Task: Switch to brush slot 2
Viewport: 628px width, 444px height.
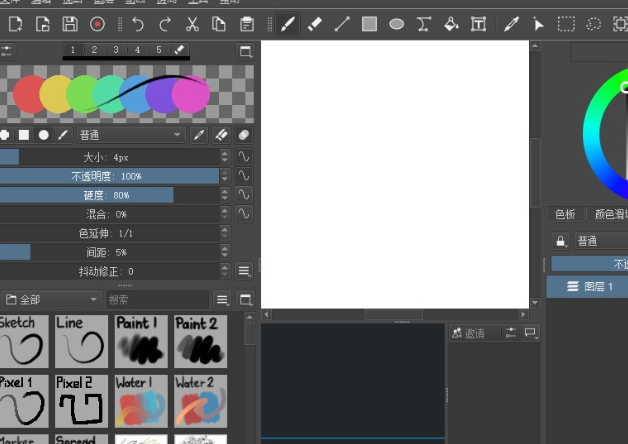Action: point(94,50)
